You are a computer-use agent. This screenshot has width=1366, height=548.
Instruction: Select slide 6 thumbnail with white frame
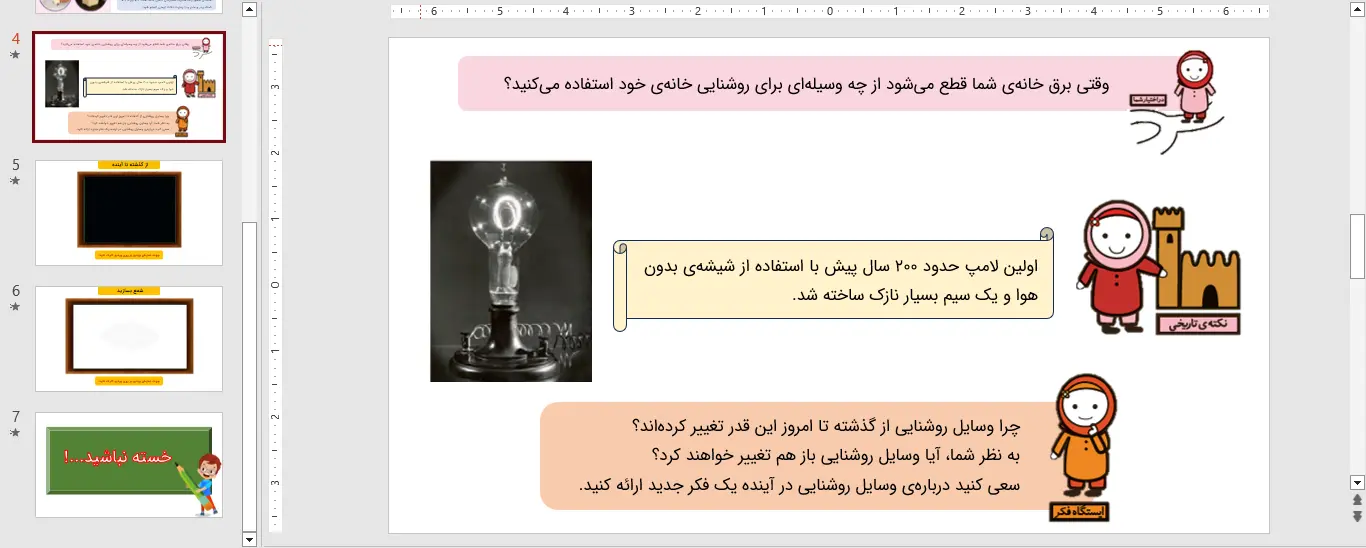[x=129, y=339]
